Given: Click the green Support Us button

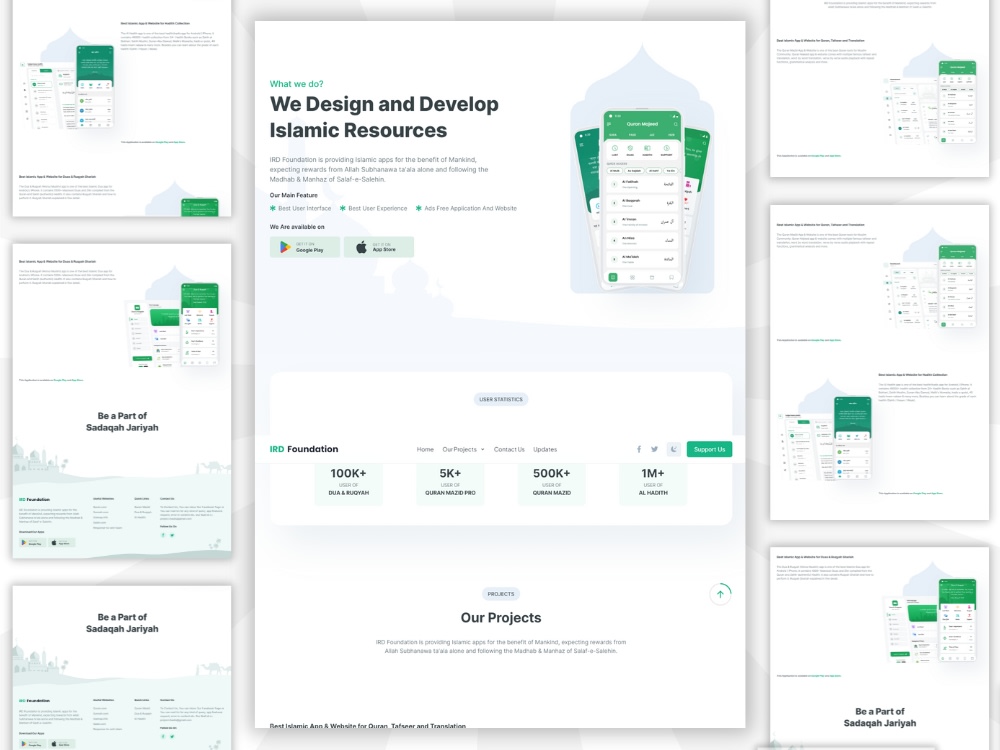Looking at the screenshot, I should (x=709, y=449).
